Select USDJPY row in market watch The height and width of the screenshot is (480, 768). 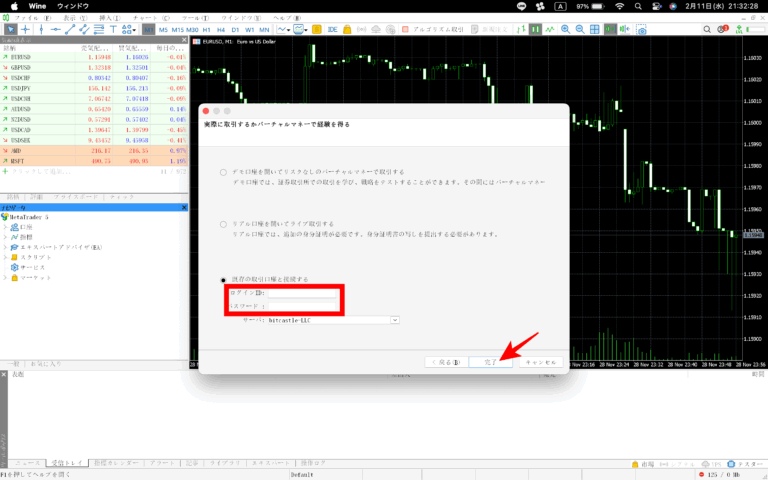click(94, 88)
